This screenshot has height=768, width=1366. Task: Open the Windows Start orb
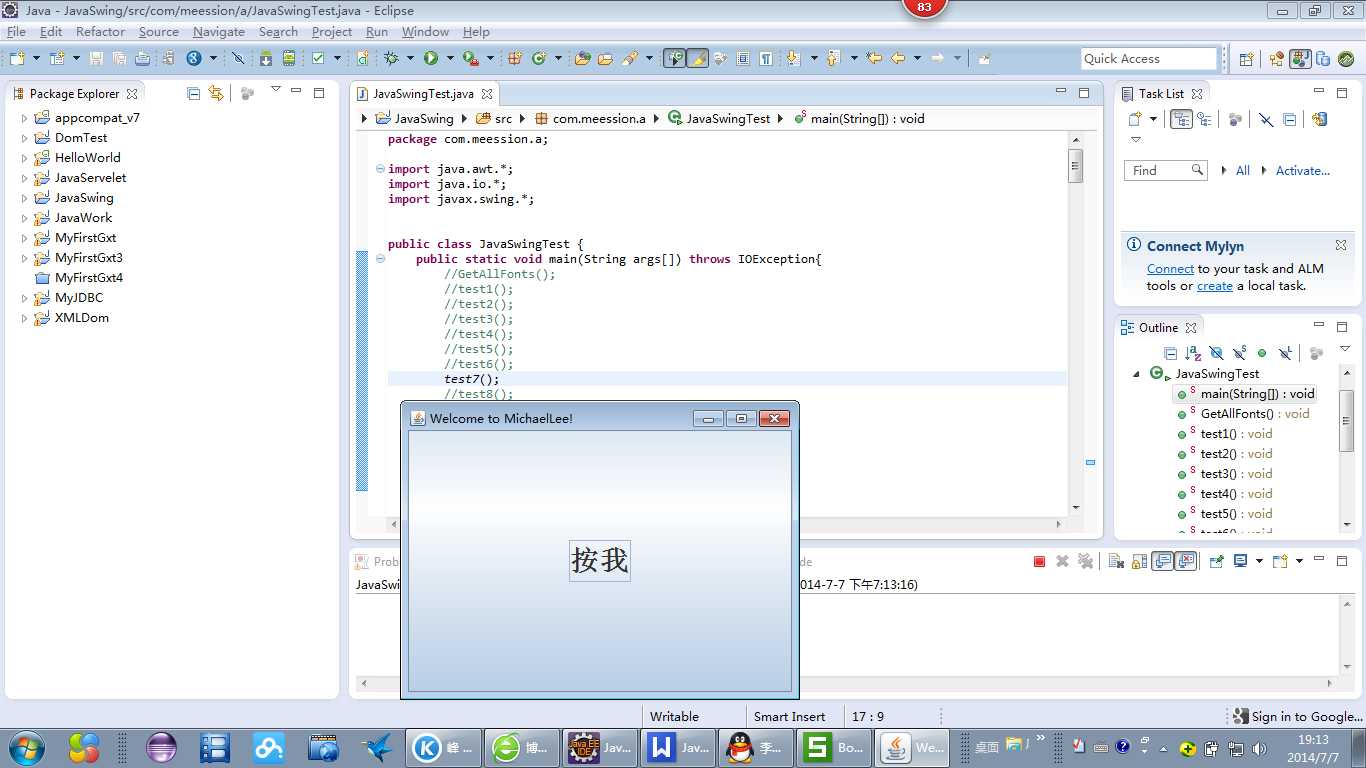point(25,747)
